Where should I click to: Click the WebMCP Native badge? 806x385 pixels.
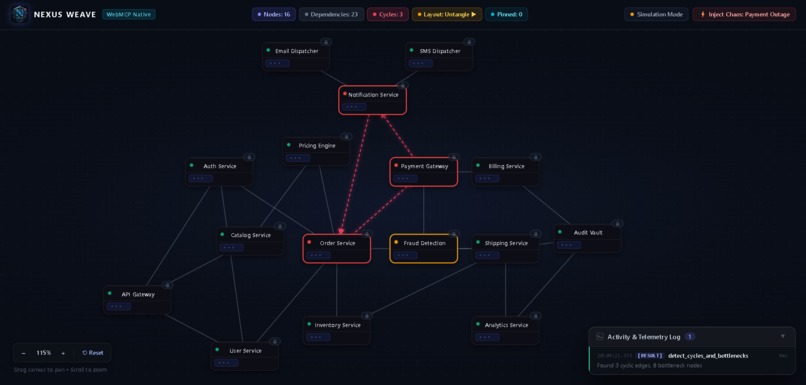coord(129,14)
